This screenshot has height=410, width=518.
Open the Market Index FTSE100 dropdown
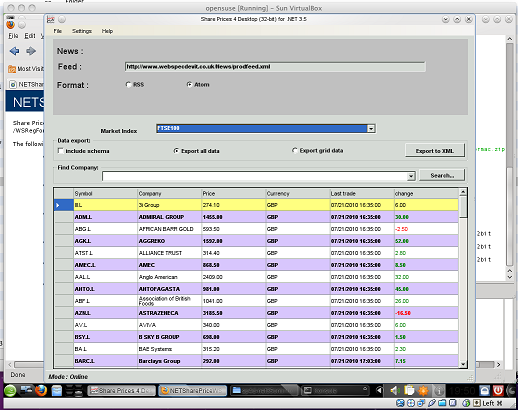(371, 129)
